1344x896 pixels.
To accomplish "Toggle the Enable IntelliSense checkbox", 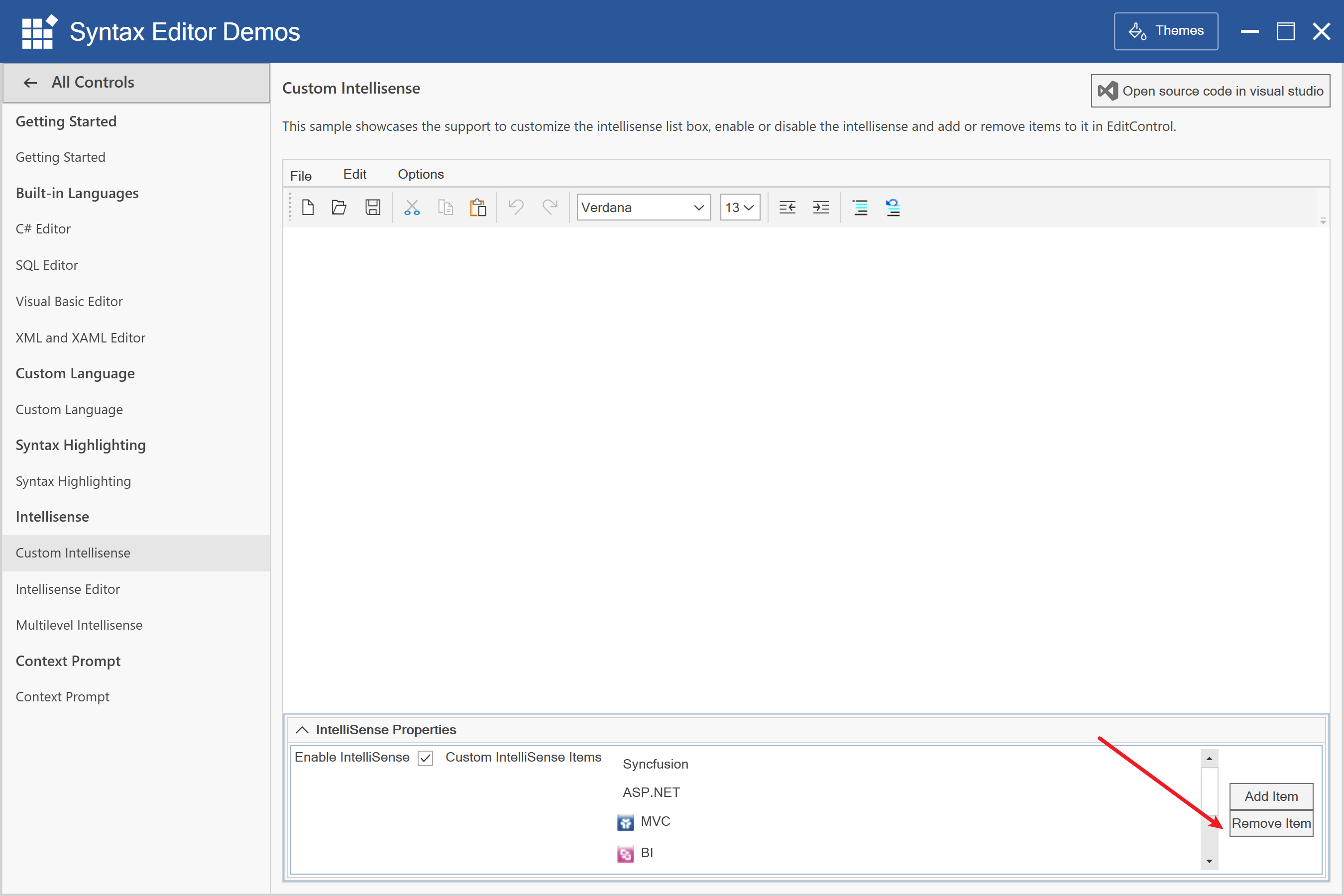I will pyautogui.click(x=425, y=758).
